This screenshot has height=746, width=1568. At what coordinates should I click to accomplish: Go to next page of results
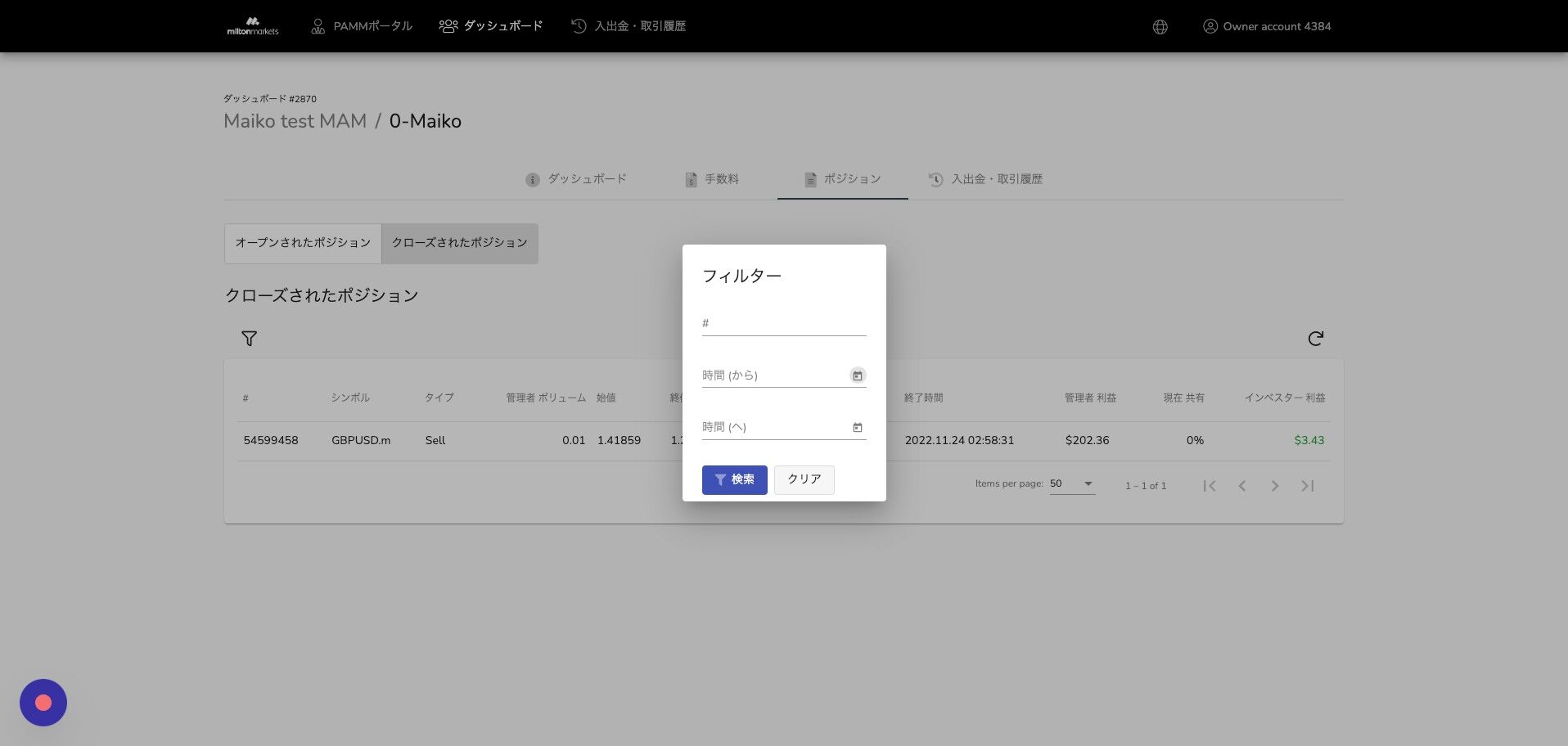[x=1275, y=486]
